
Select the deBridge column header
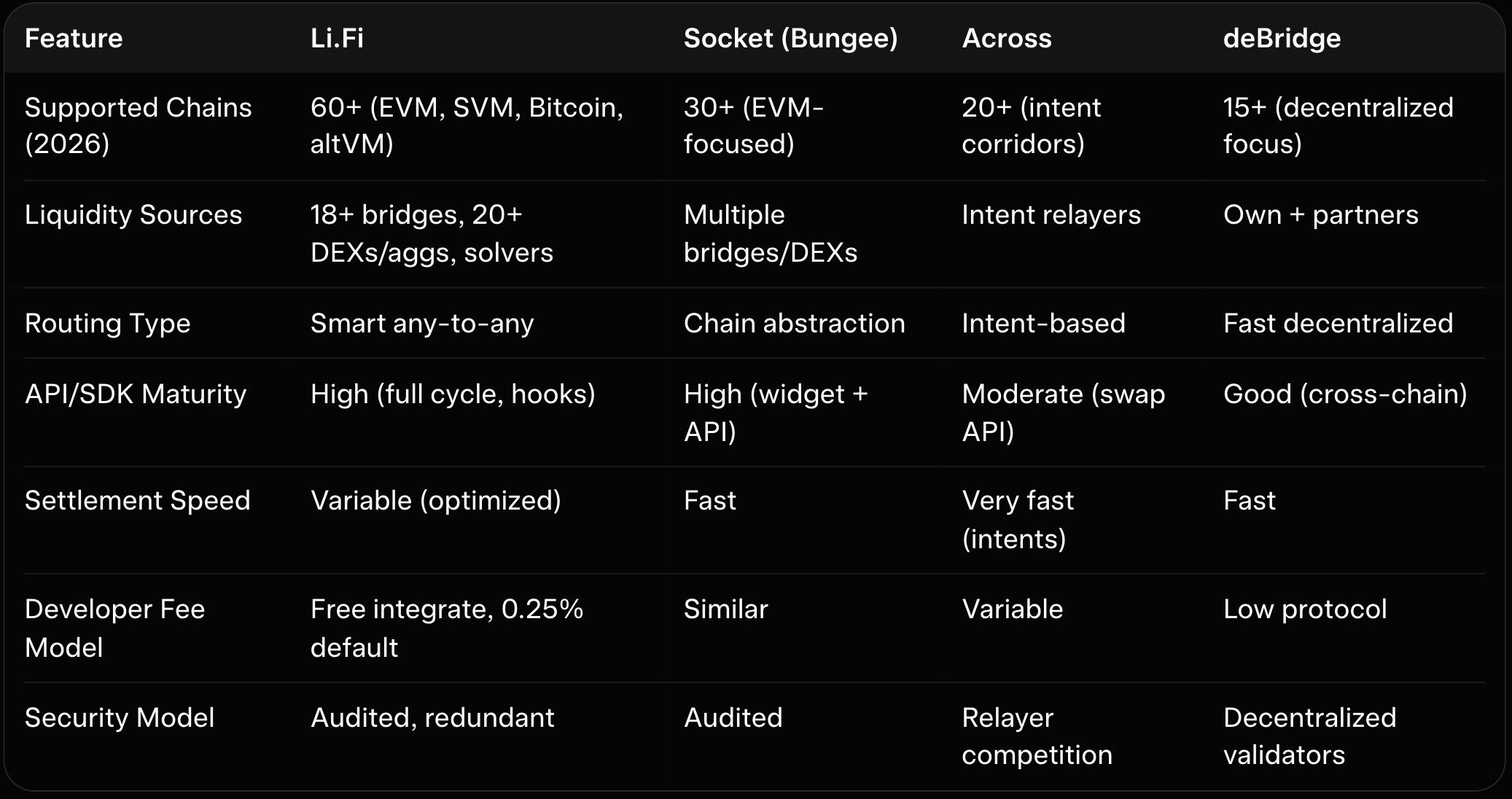pos(1281,39)
